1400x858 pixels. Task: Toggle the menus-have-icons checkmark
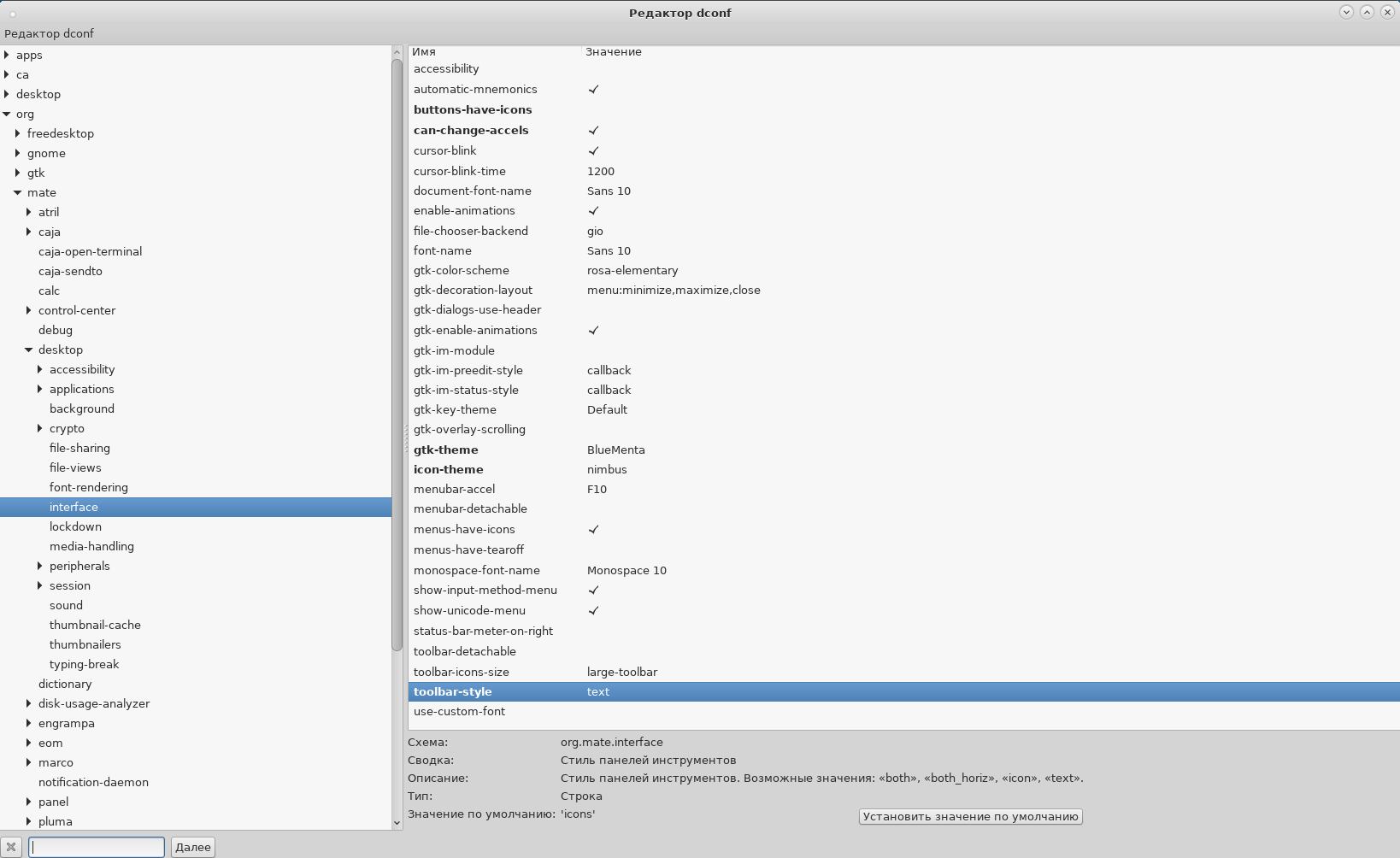point(593,530)
